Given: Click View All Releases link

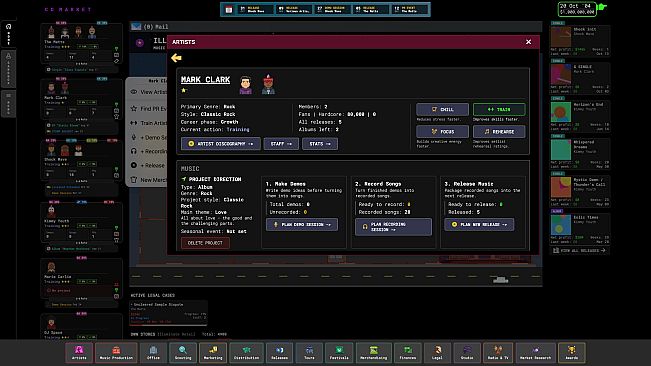Looking at the screenshot, I should pyautogui.click(x=579, y=250).
